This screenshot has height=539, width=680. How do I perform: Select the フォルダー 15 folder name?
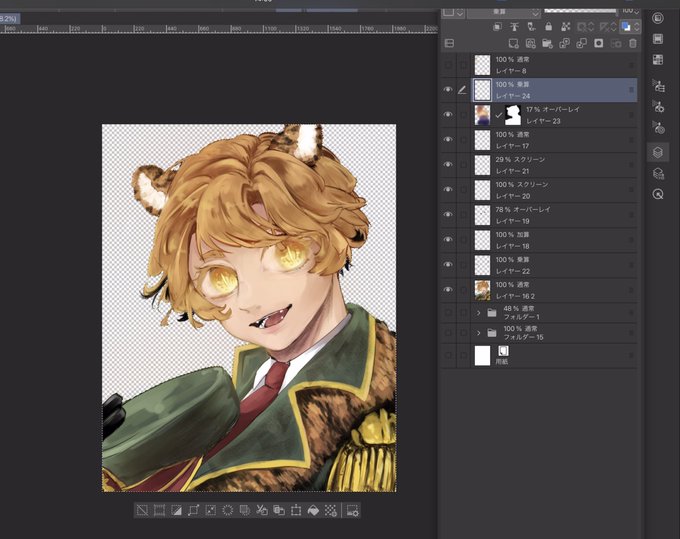[523, 337]
